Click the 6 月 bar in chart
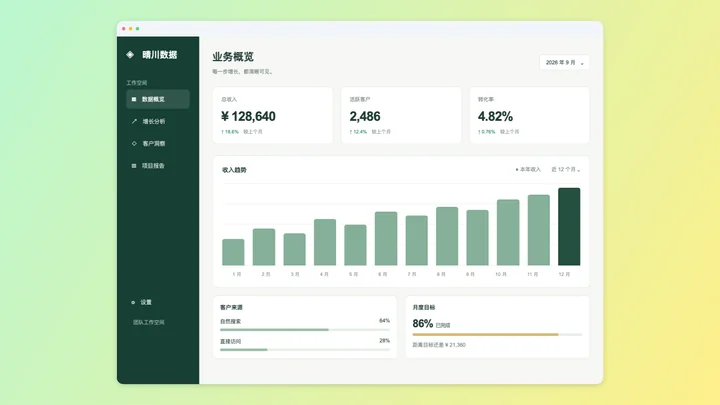 [386, 239]
